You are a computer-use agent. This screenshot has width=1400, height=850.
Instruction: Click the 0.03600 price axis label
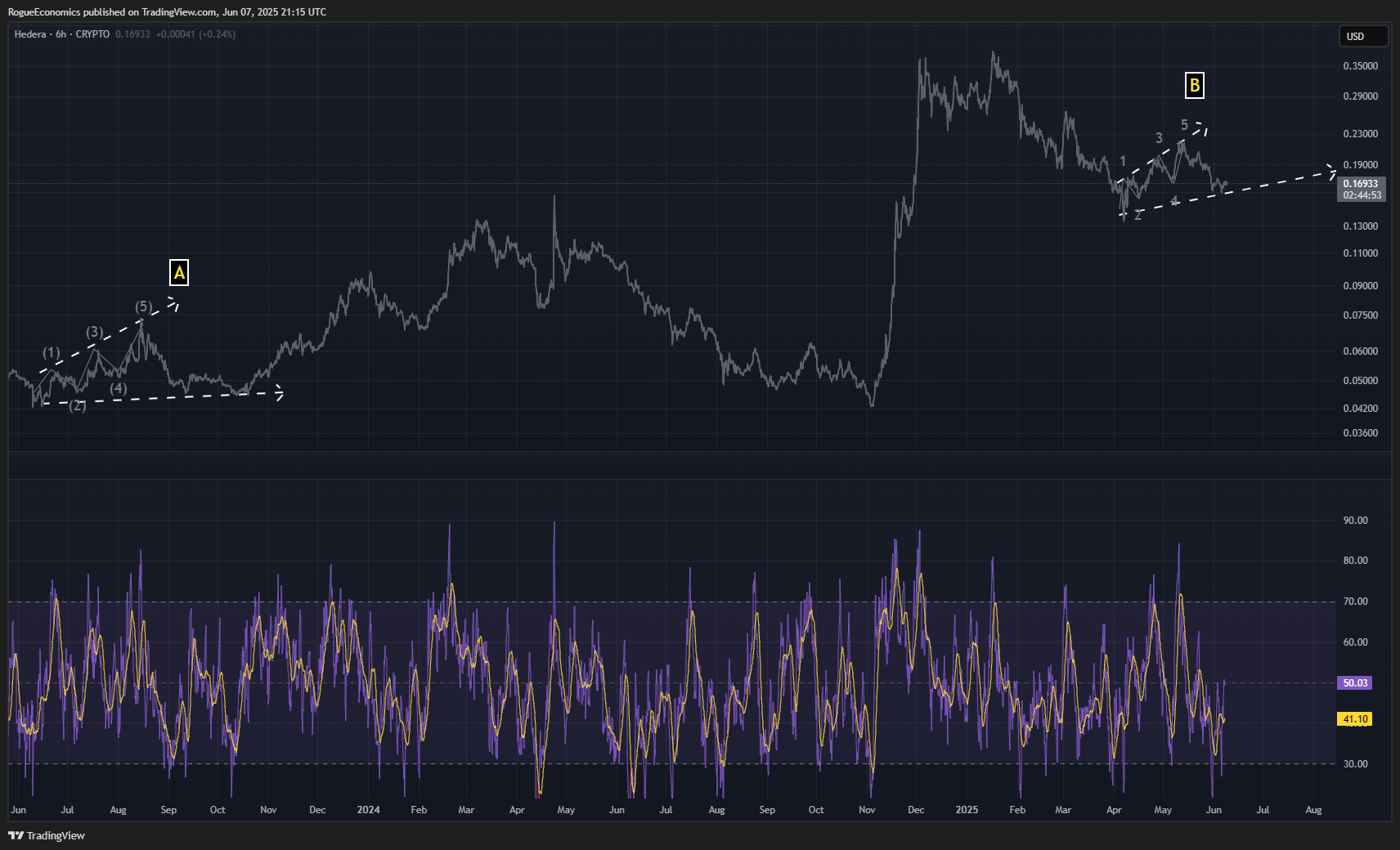pyautogui.click(x=1360, y=433)
